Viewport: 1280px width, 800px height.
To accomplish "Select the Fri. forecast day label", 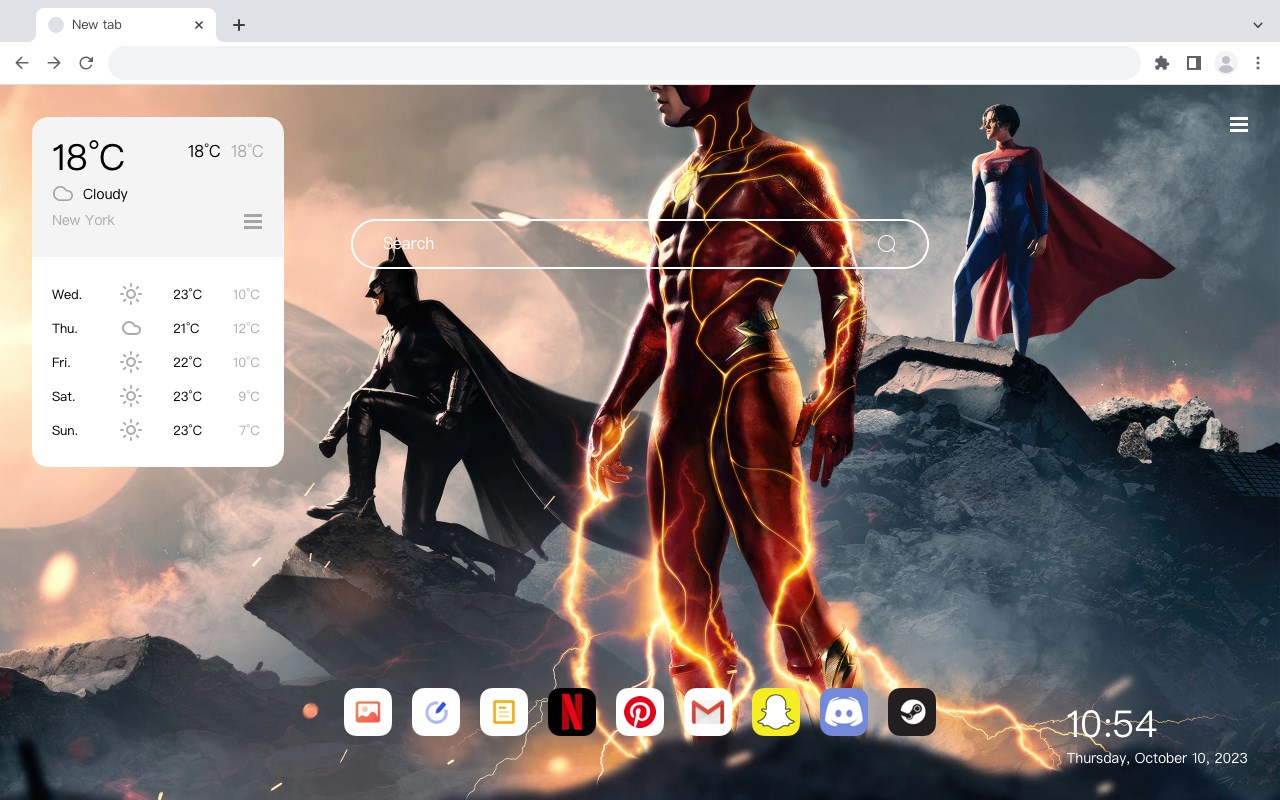I will 61,362.
